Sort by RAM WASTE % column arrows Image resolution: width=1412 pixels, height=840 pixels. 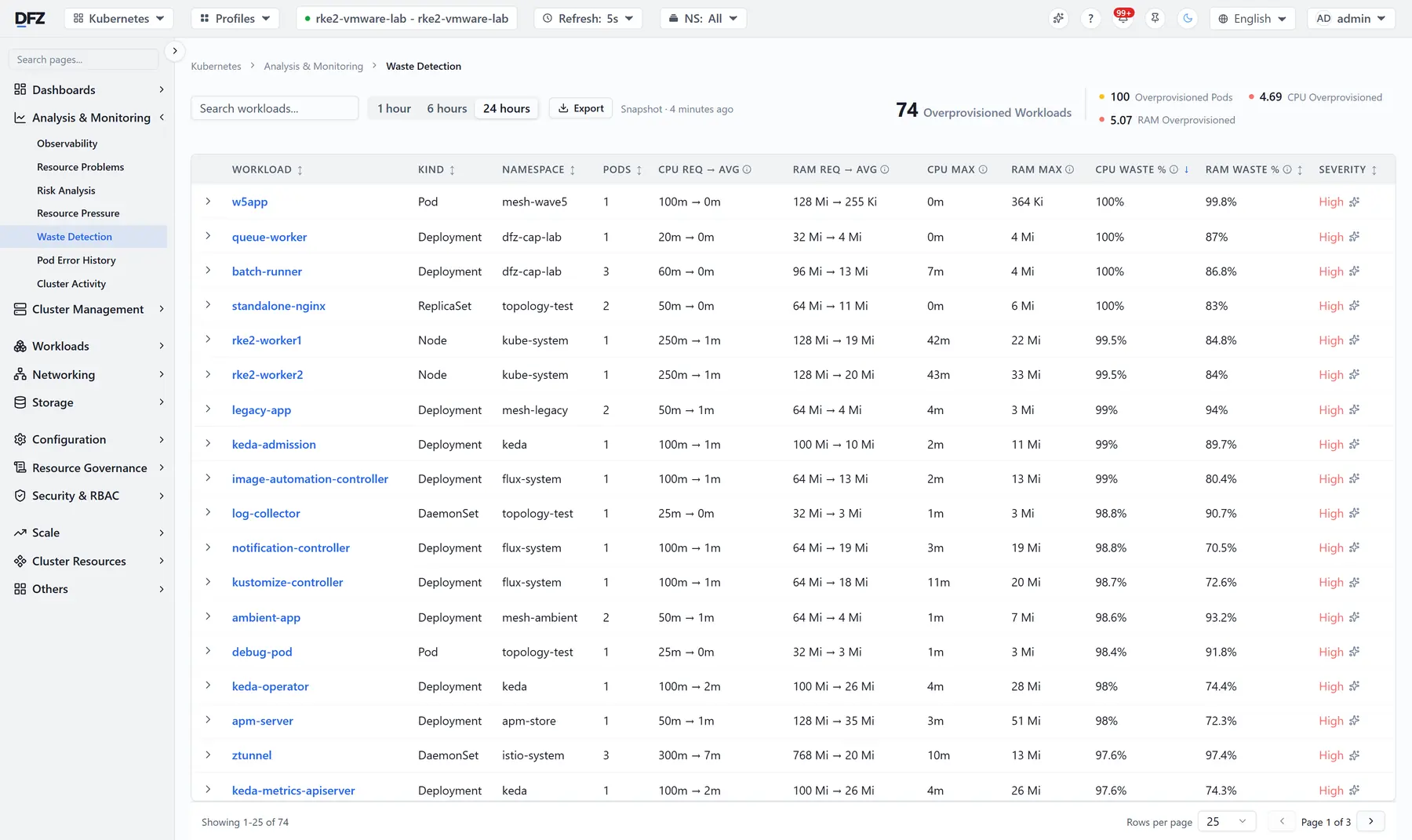point(1300,170)
